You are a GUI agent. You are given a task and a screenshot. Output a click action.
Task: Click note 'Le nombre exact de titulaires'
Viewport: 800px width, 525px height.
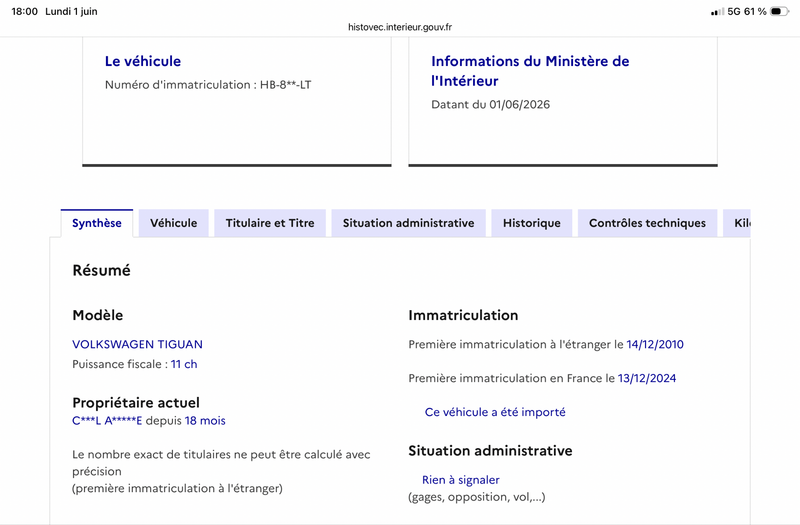coord(221,463)
